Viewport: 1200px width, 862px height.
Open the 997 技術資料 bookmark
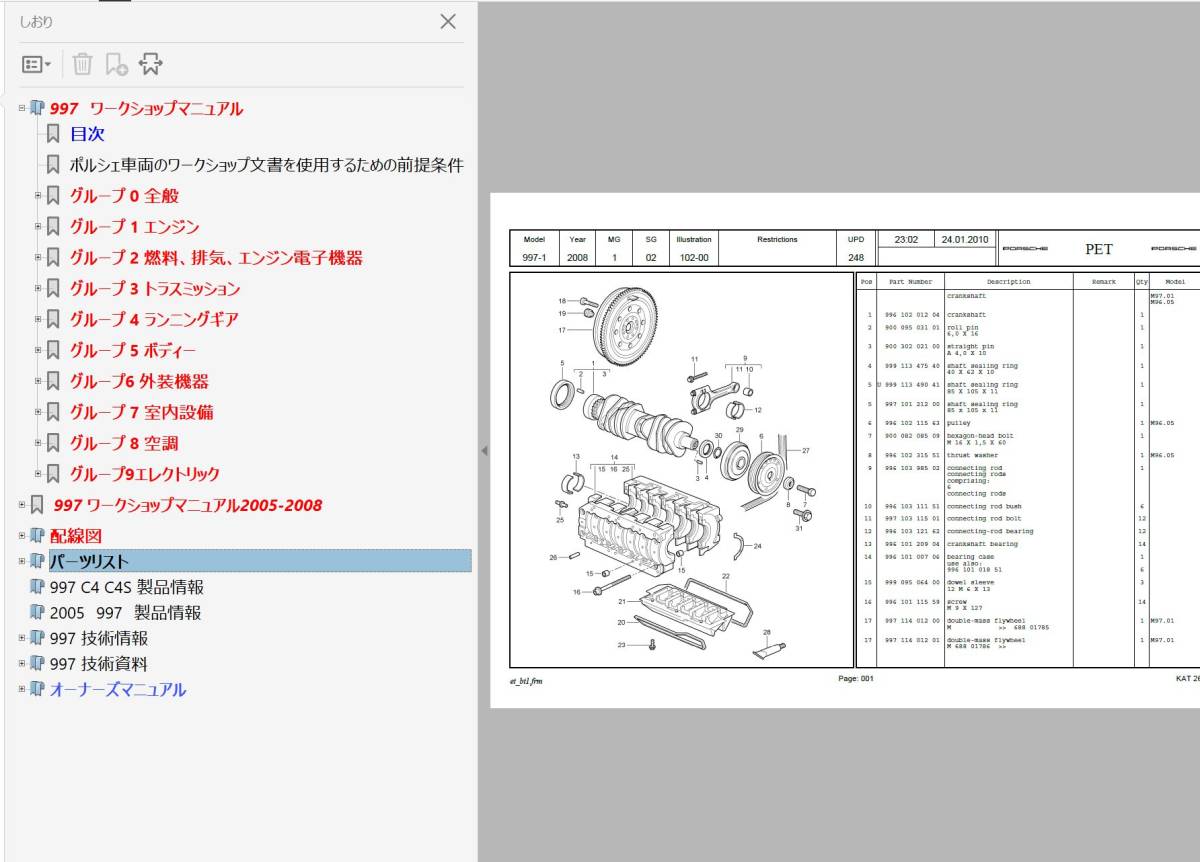point(98,664)
